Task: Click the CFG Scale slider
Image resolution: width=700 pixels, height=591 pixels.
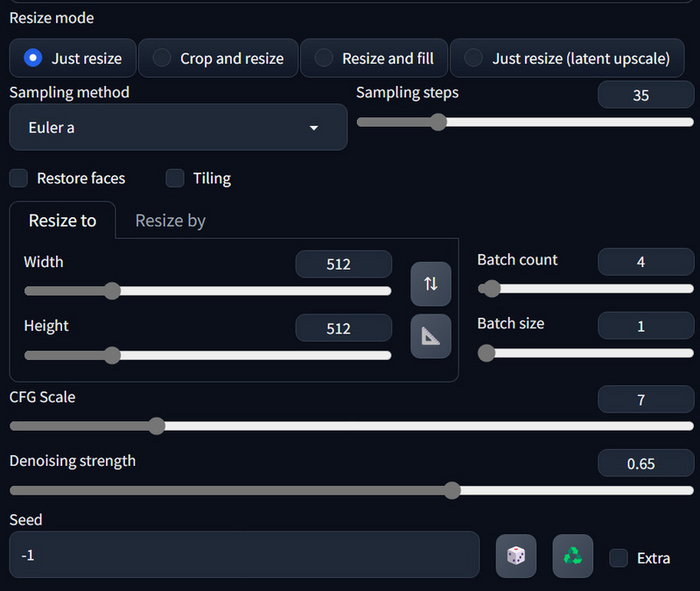Action: (x=350, y=425)
